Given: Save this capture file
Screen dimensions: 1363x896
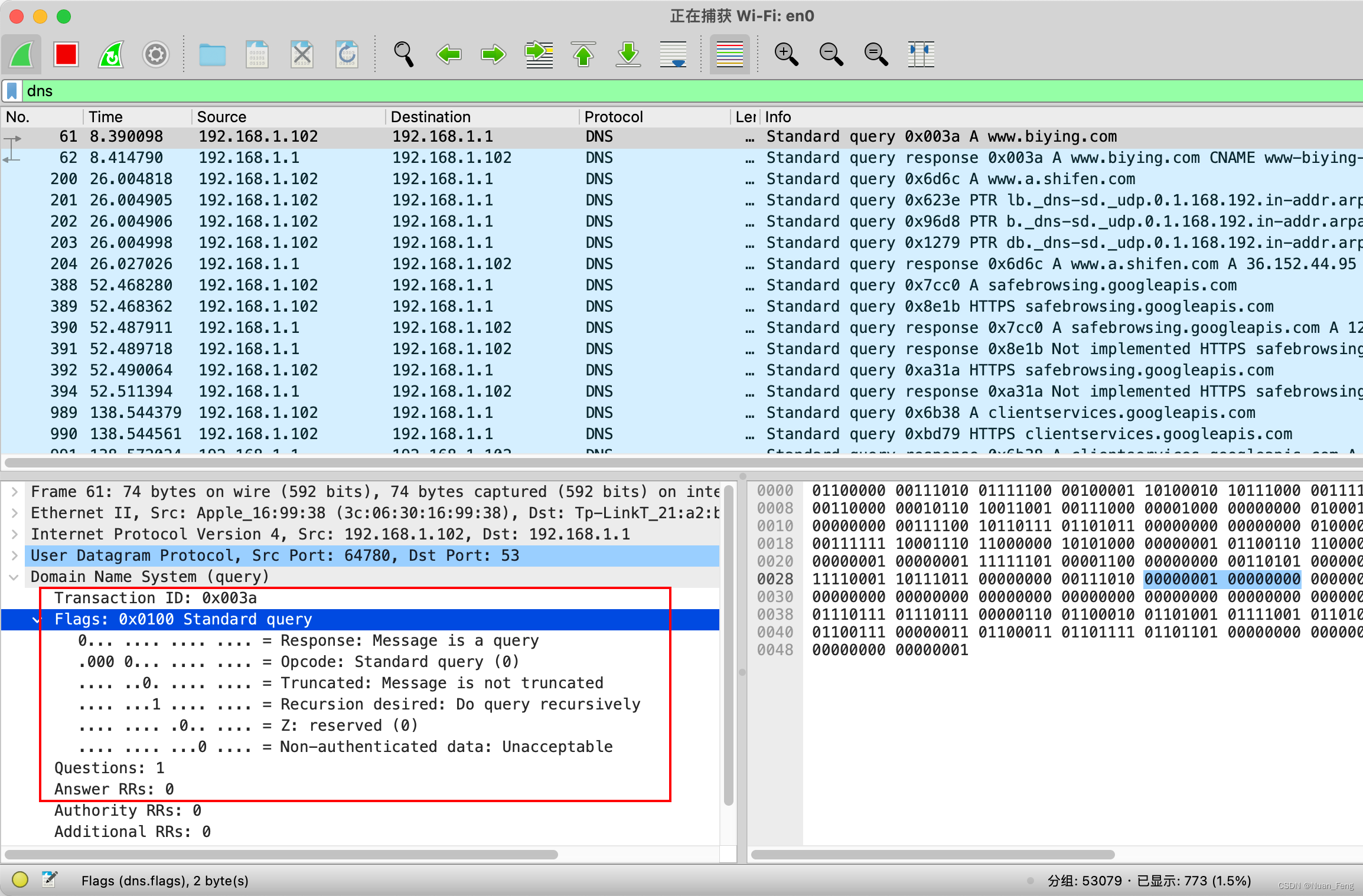Looking at the screenshot, I should click(x=257, y=55).
